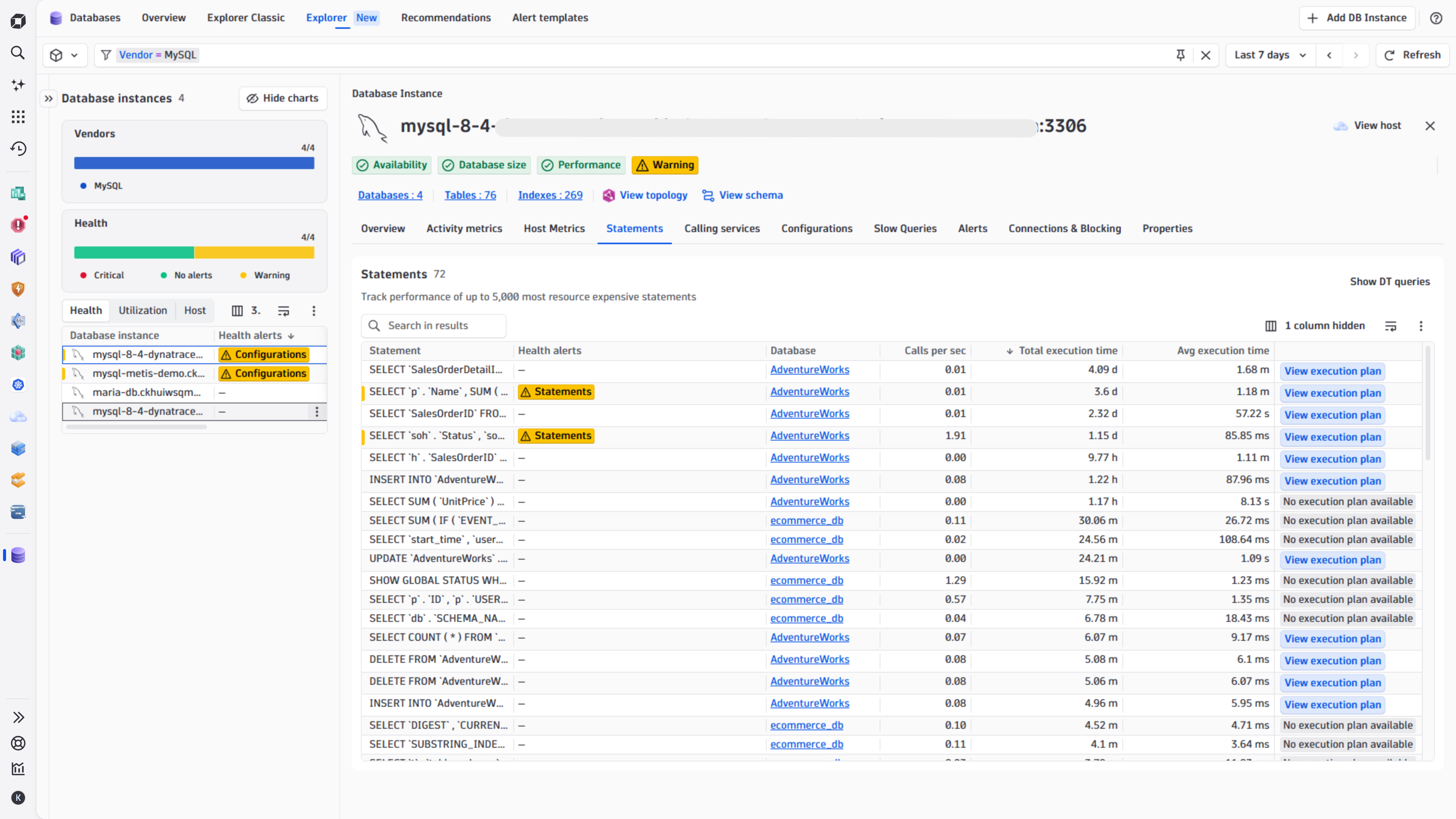Viewport: 1456px width, 819px height.
Task: Collapse the Database instances panel chevron
Action: (x=49, y=98)
